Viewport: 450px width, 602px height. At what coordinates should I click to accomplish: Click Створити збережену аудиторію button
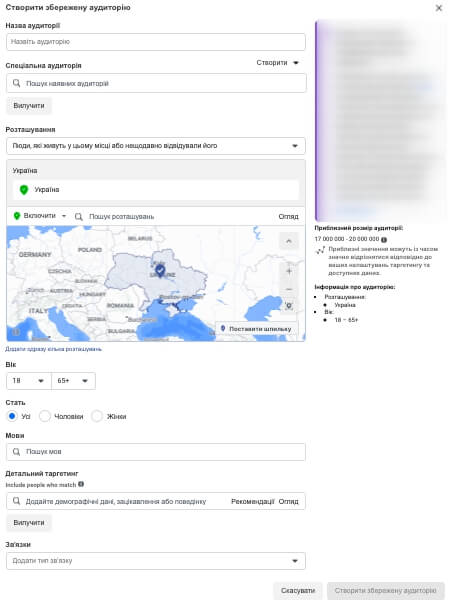point(385,590)
